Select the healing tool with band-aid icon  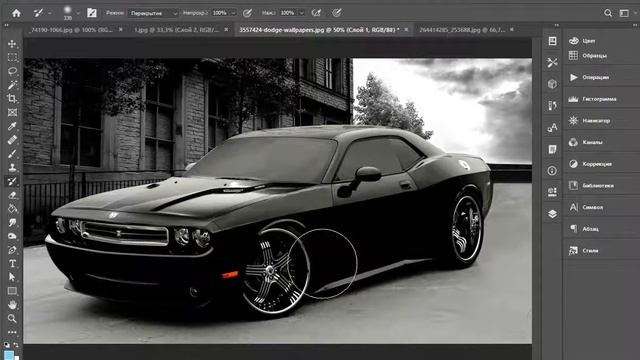pyautogui.click(x=12, y=140)
